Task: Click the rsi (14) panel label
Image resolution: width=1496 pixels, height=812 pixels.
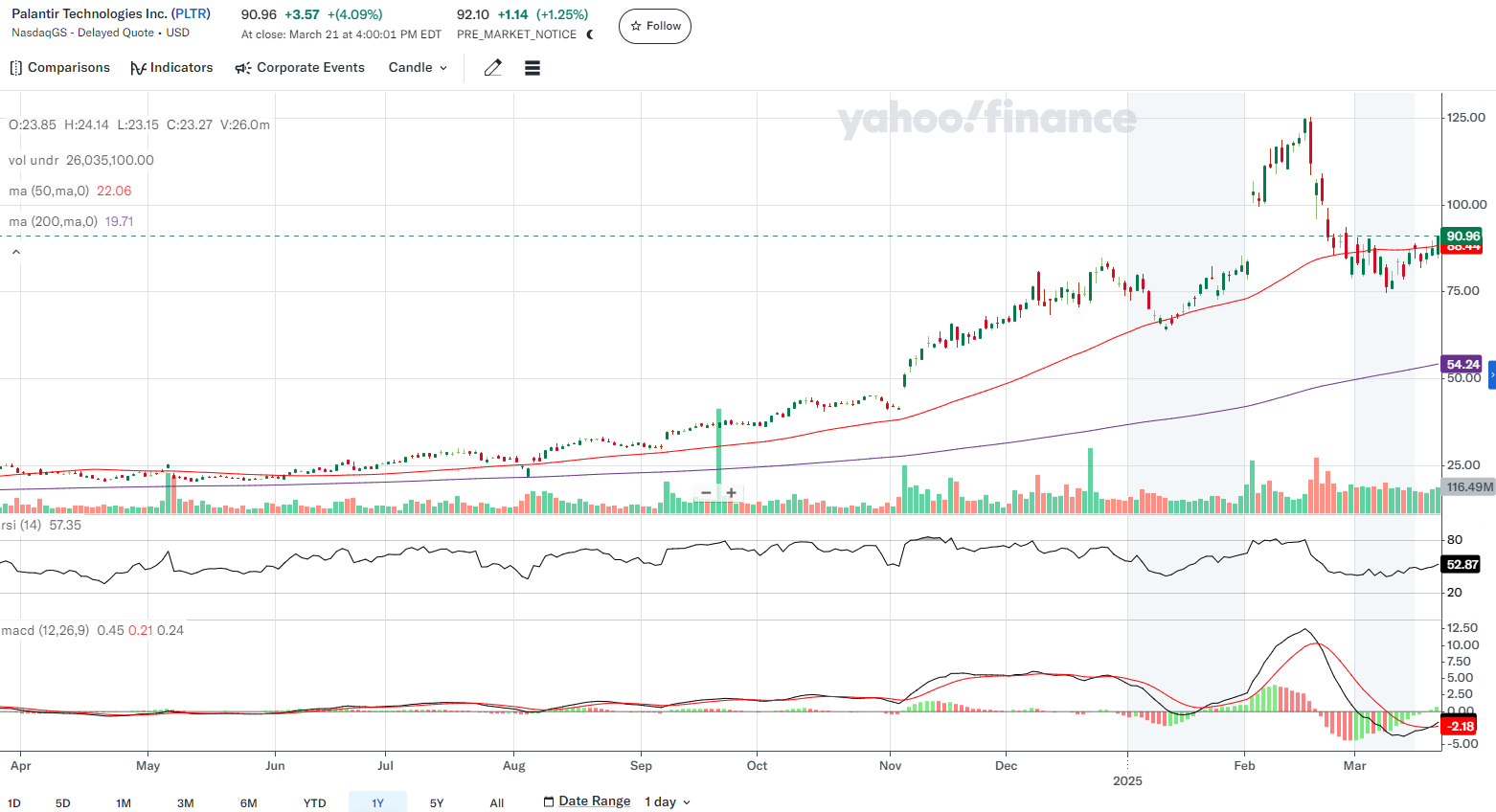Action: [21, 525]
